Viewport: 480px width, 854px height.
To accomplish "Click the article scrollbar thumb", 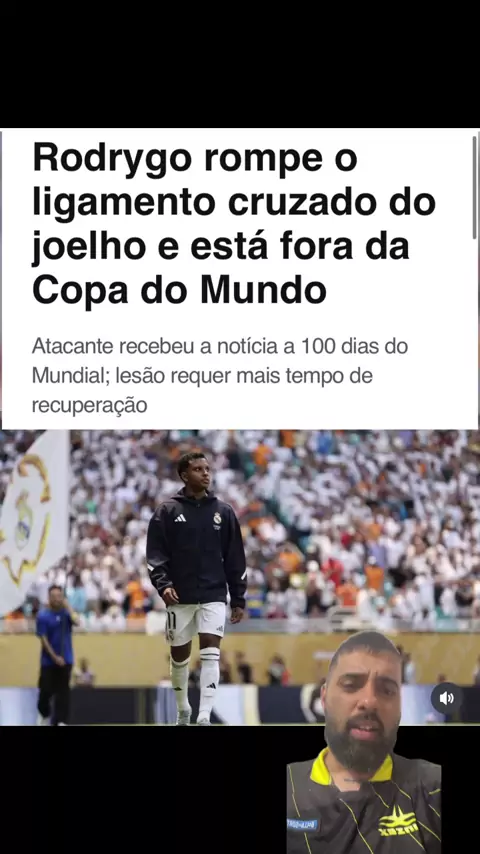I will pos(475,186).
